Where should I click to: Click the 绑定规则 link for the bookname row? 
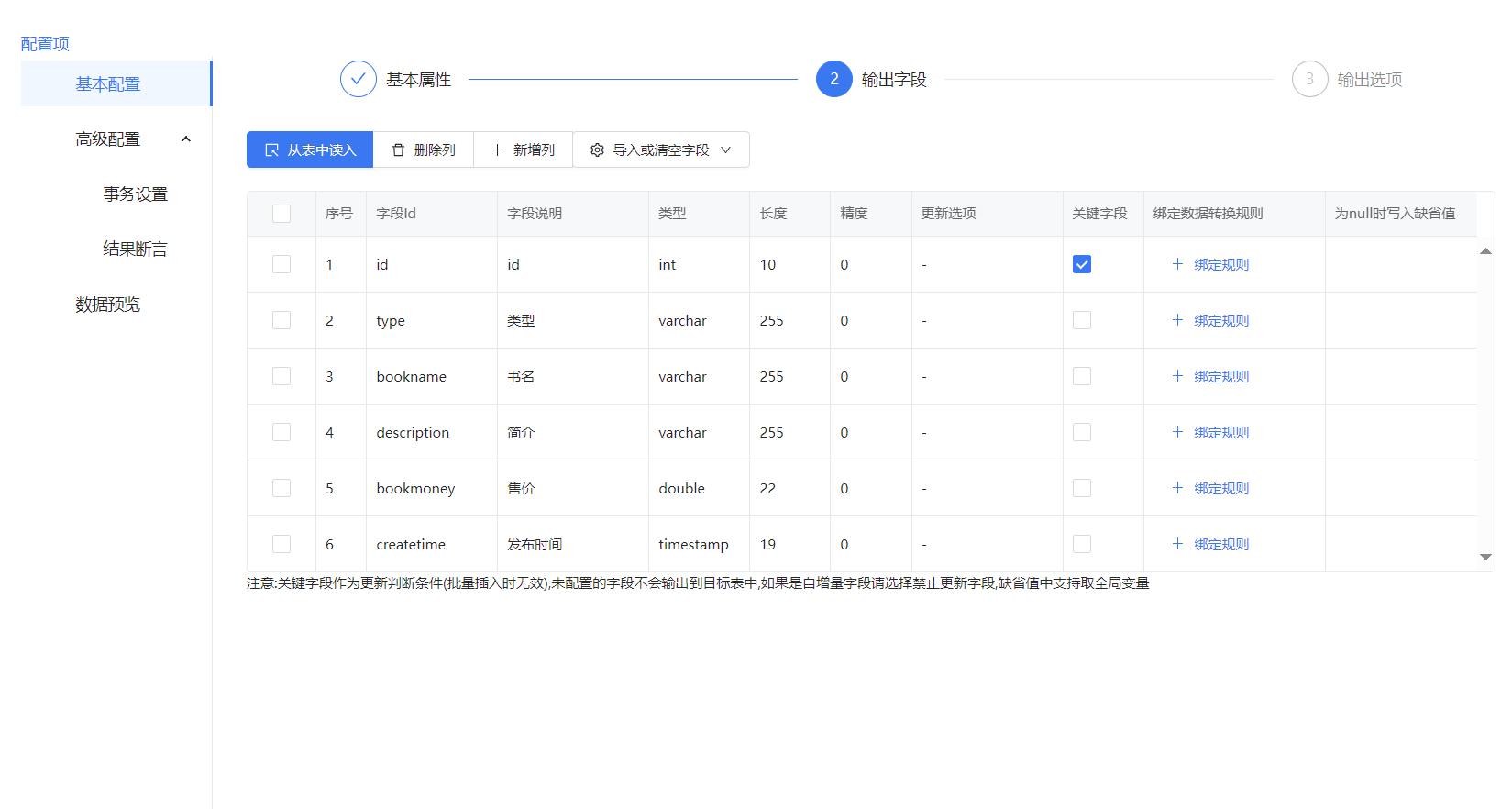(1221, 376)
